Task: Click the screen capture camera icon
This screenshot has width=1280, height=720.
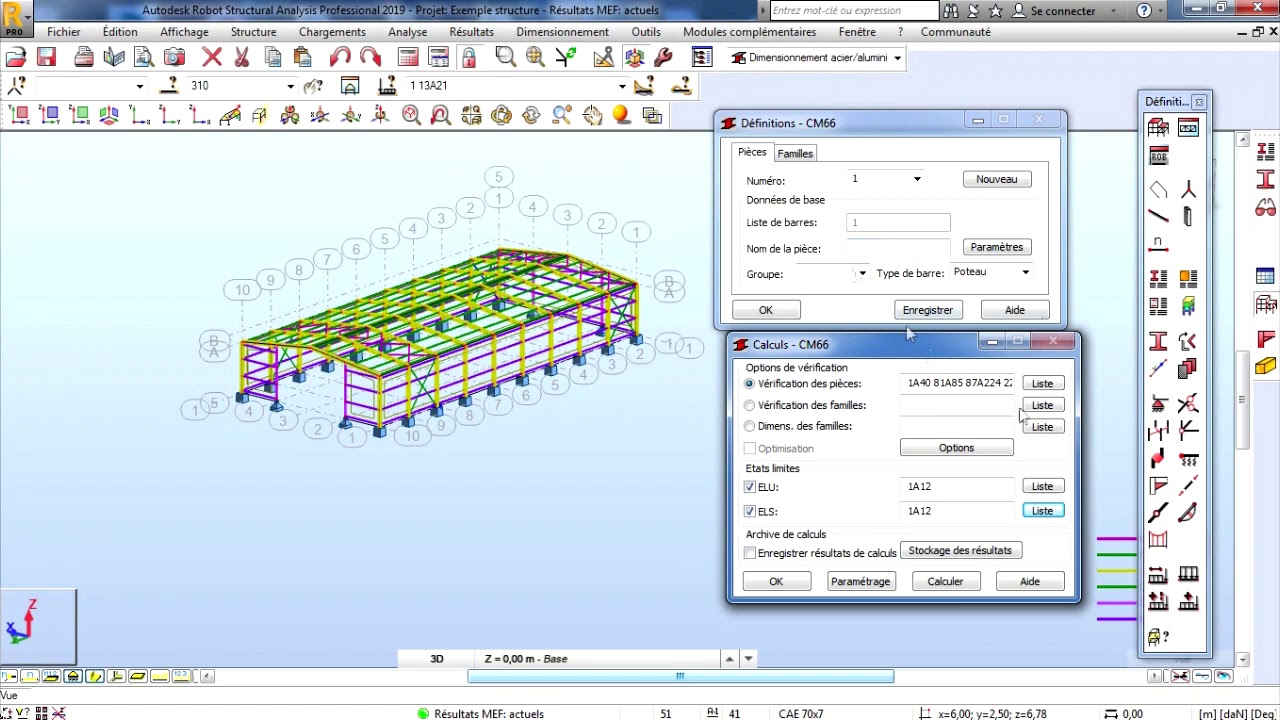Action: click(x=174, y=57)
